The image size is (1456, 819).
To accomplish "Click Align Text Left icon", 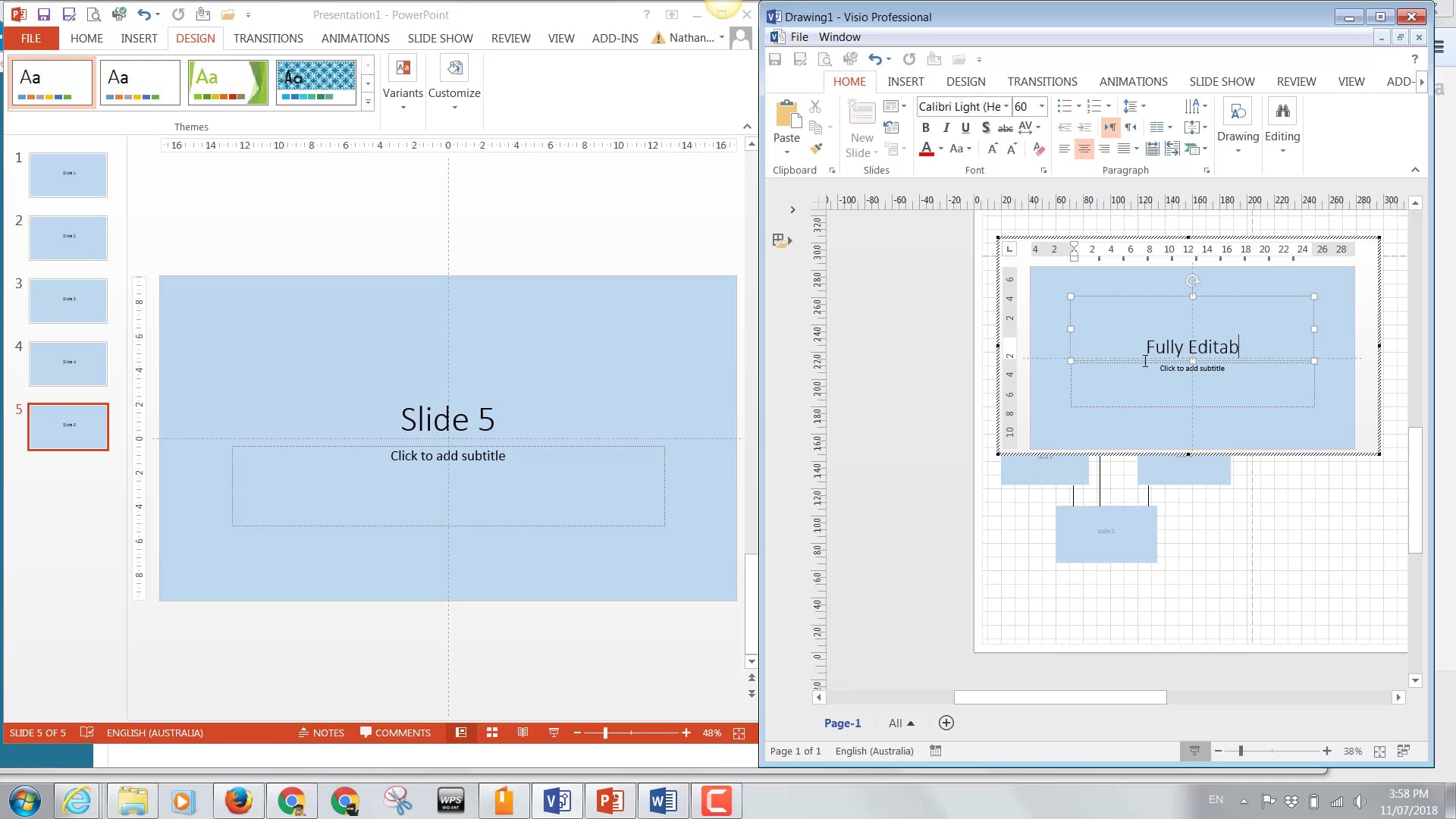I will pos(1065,149).
